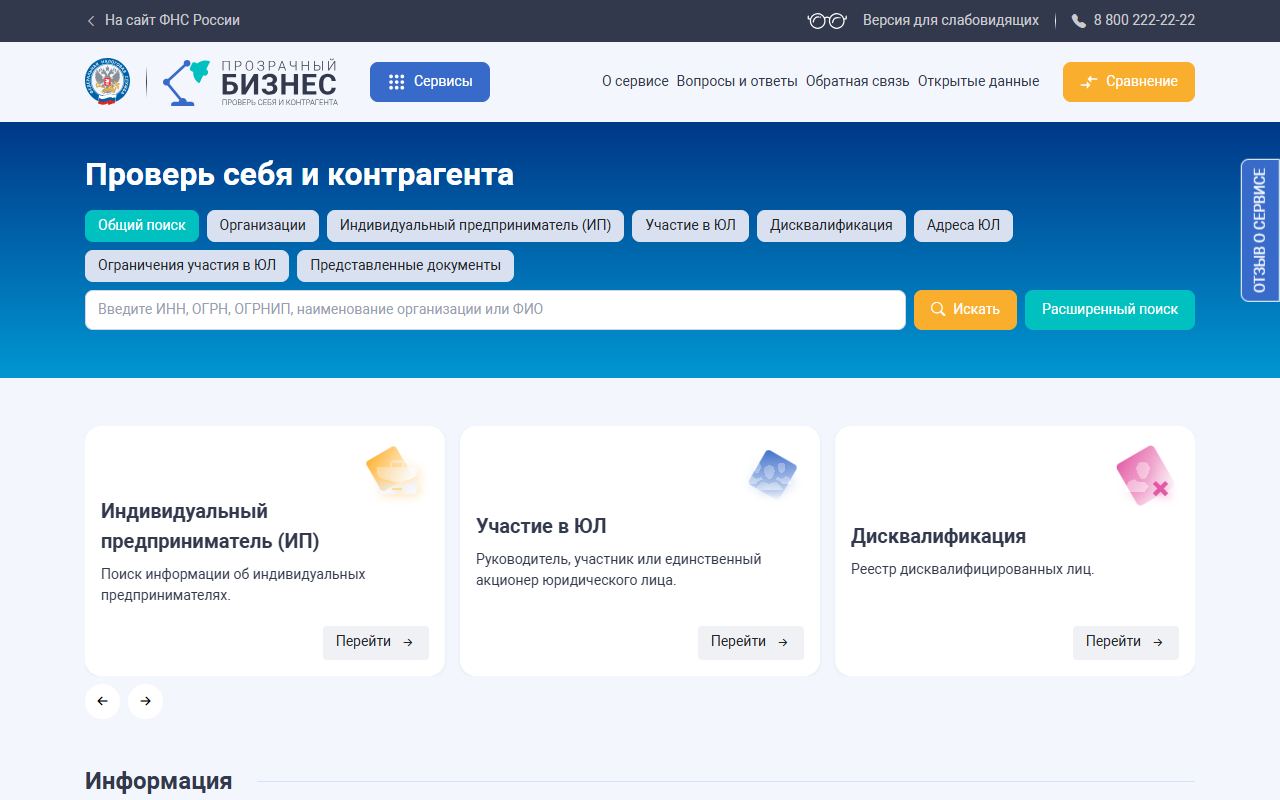1280x800 pixels.
Task: Click the glasses icon for visually impaired version
Action: point(827,20)
